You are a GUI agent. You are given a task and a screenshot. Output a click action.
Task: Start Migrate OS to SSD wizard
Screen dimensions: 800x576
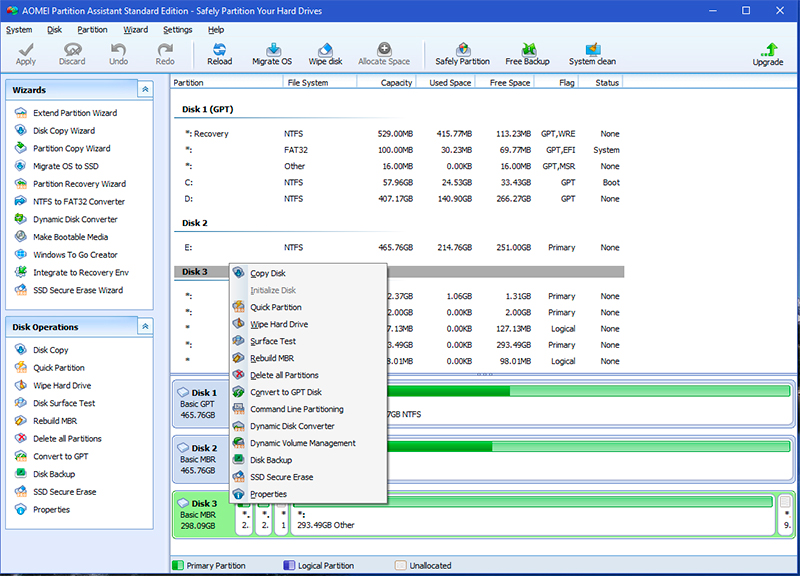[66, 166]
